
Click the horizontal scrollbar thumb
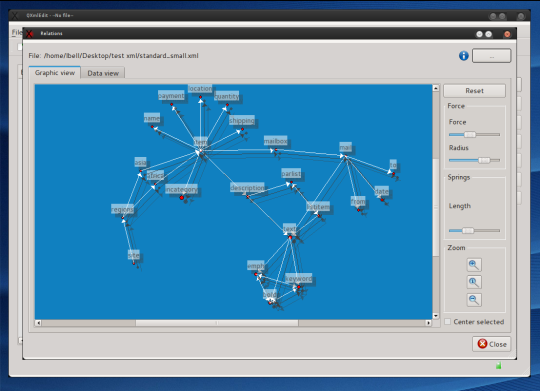point(217,323)
